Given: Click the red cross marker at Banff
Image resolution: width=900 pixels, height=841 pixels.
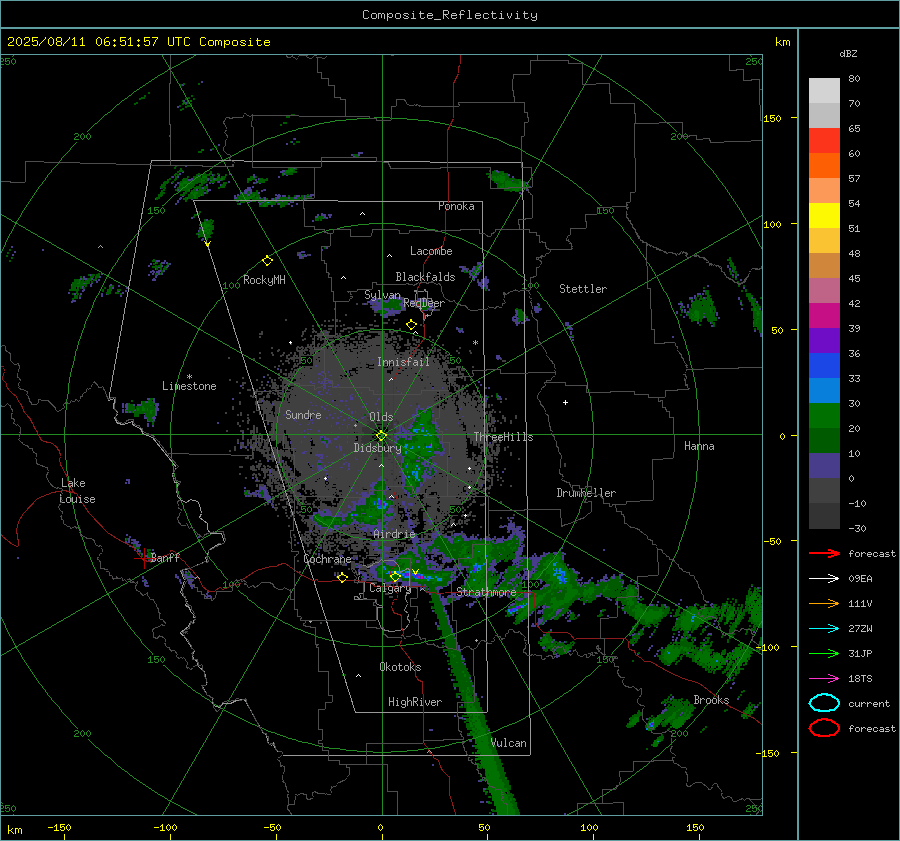Looking at the screenshot, I should [143, 557].
